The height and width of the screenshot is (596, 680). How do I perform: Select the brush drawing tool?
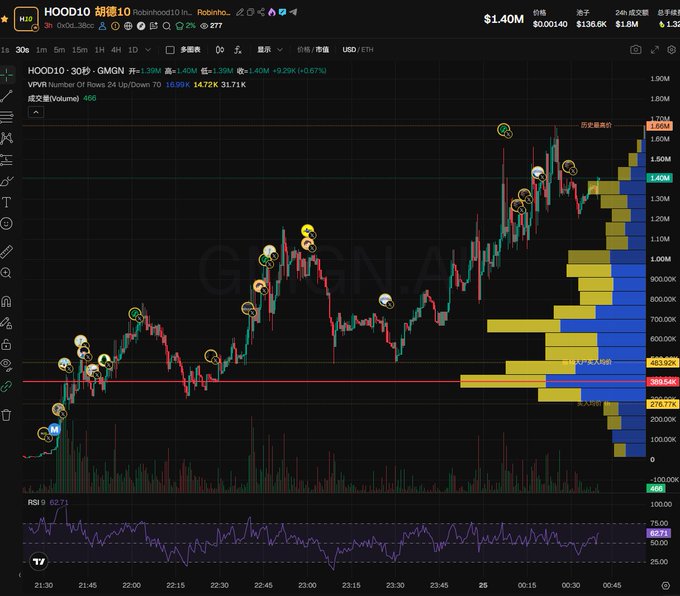tap(7, 181)
